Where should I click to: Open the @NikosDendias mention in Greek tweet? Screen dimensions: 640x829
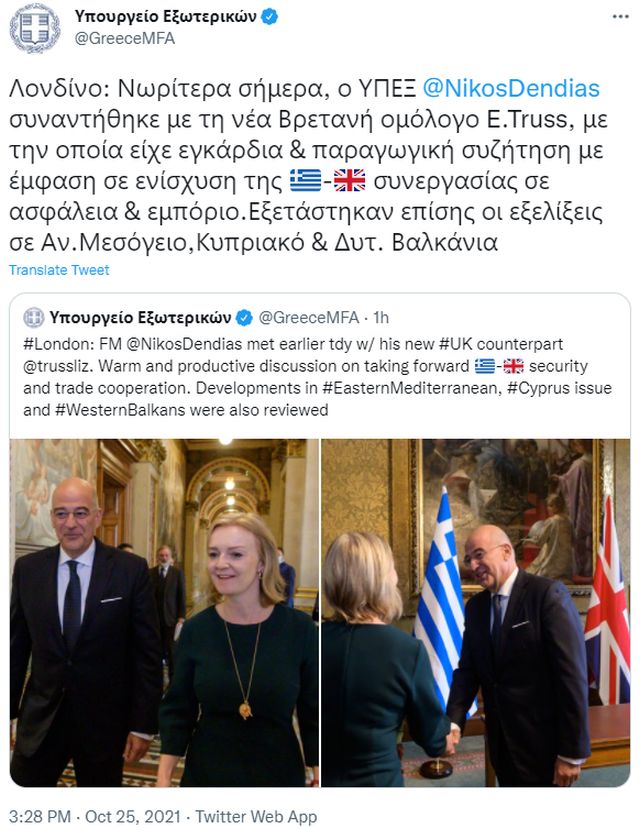coord(511,88)
